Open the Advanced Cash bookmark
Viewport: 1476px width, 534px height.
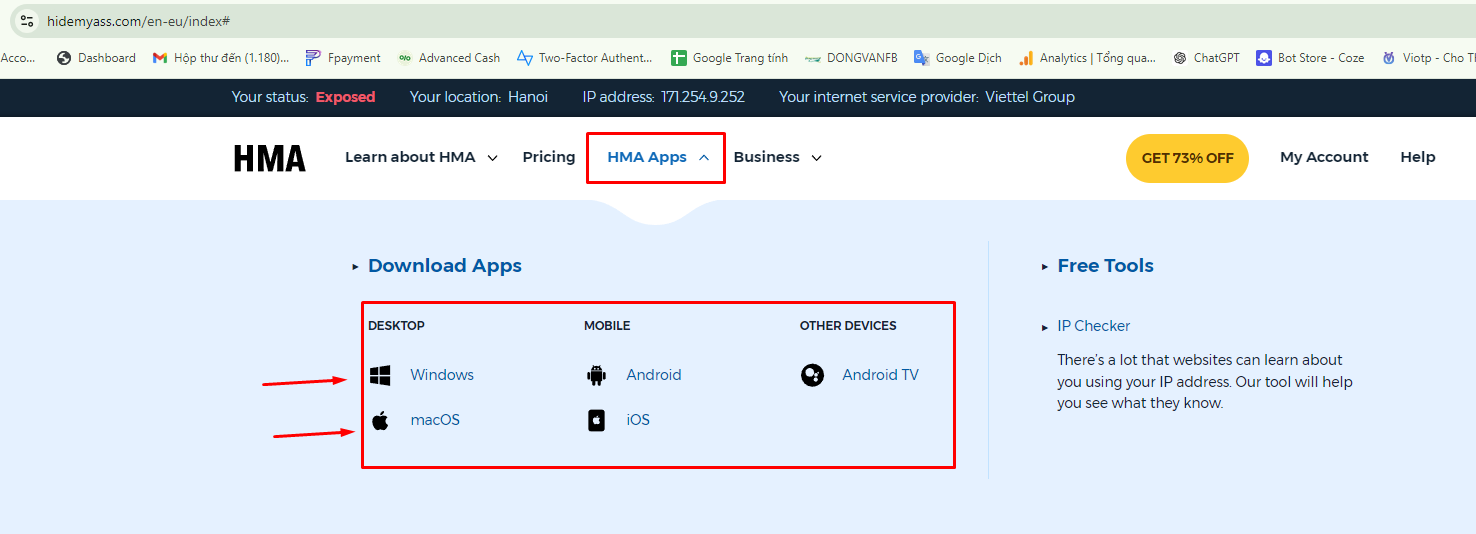point(449,58)
